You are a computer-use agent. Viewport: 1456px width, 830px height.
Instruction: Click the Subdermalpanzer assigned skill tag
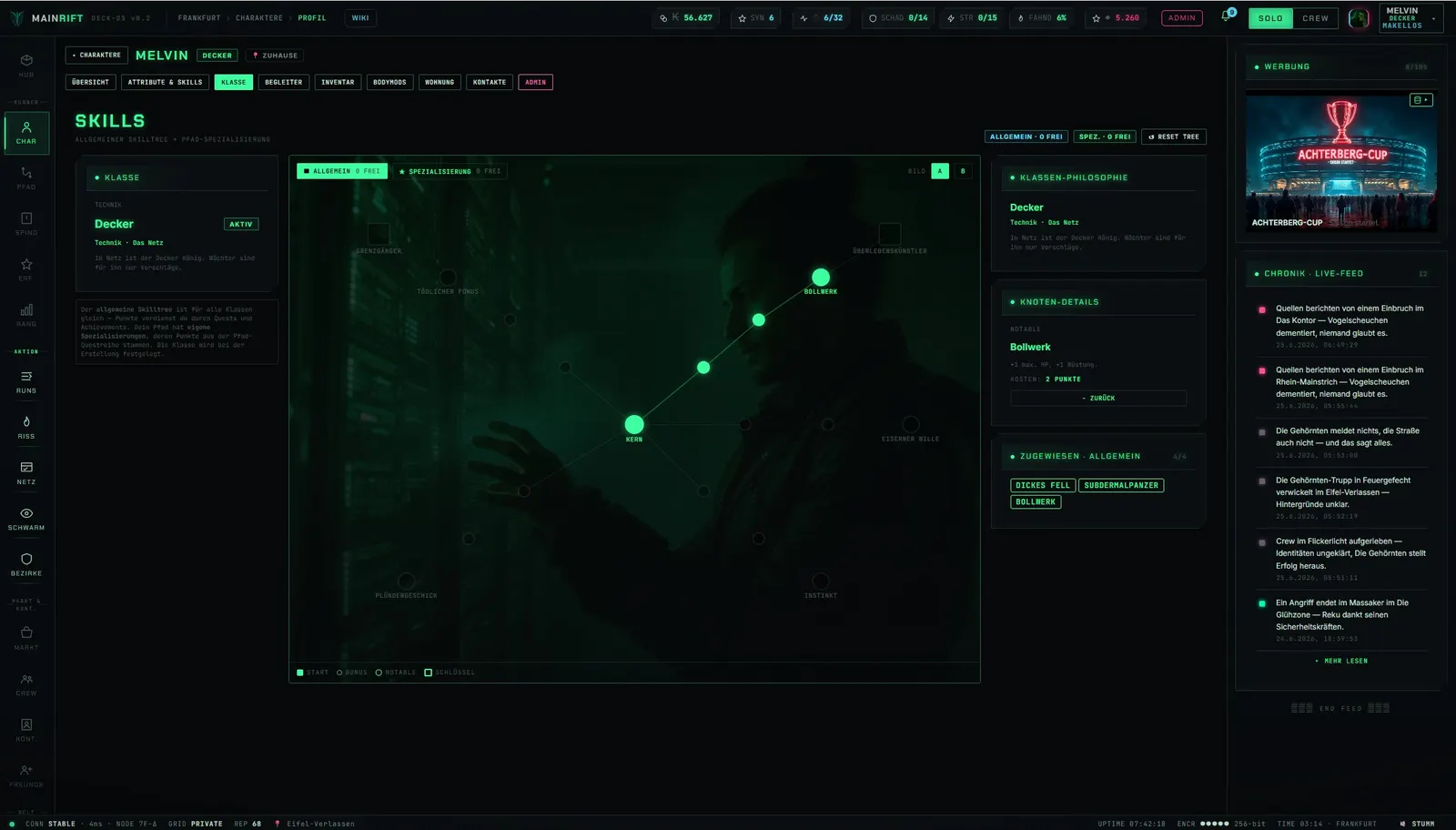tap(1121, 486)
